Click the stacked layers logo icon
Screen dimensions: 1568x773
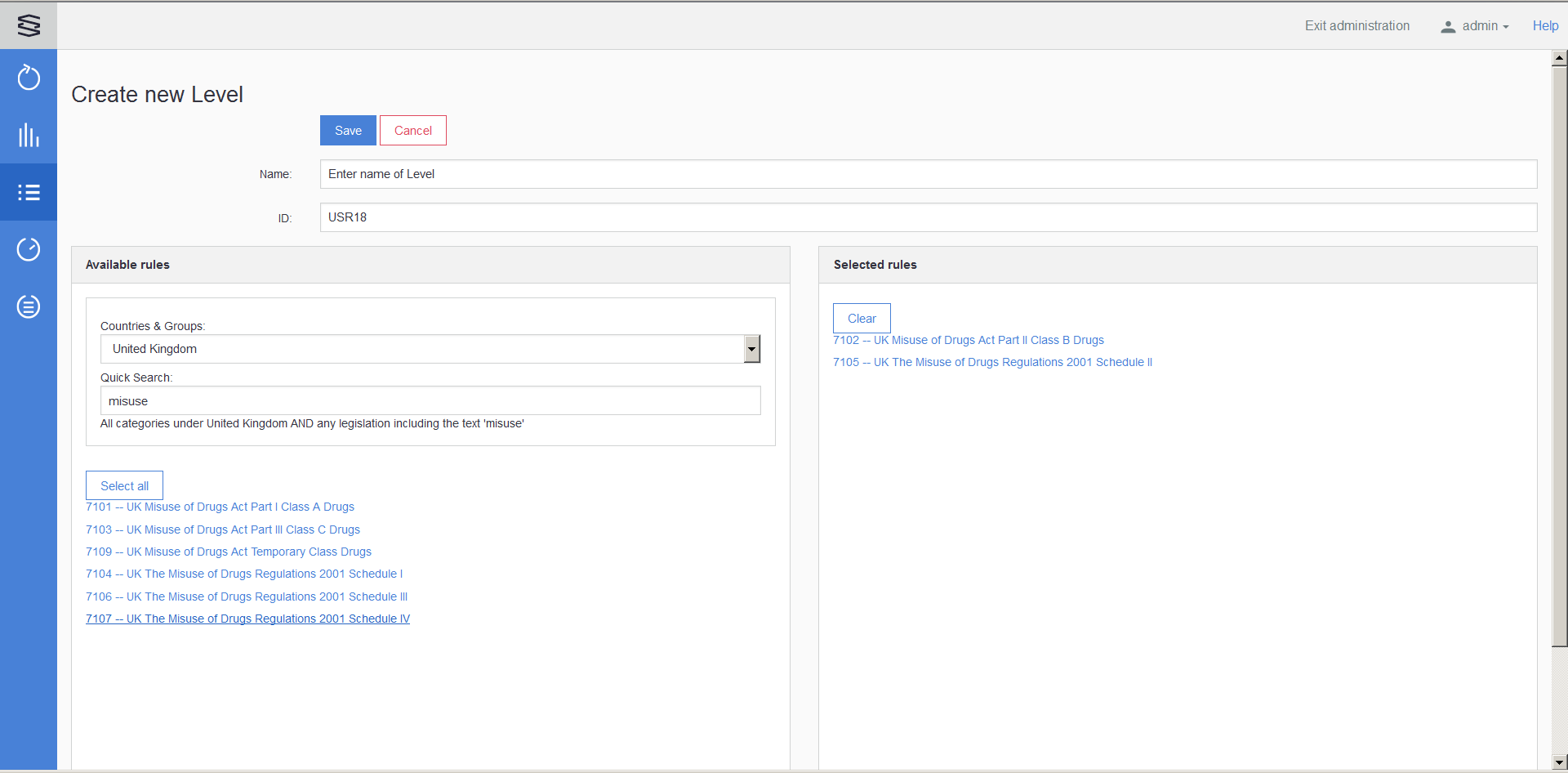29,25
